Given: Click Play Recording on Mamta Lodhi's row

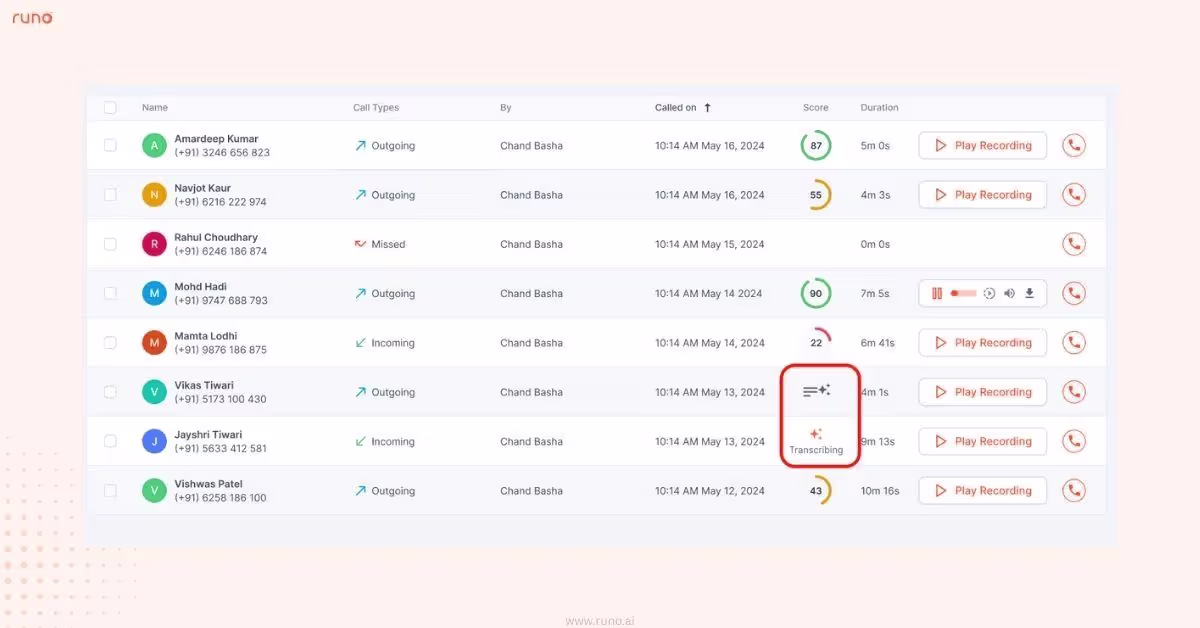Looking at the screenshot, I should point(982,342).
